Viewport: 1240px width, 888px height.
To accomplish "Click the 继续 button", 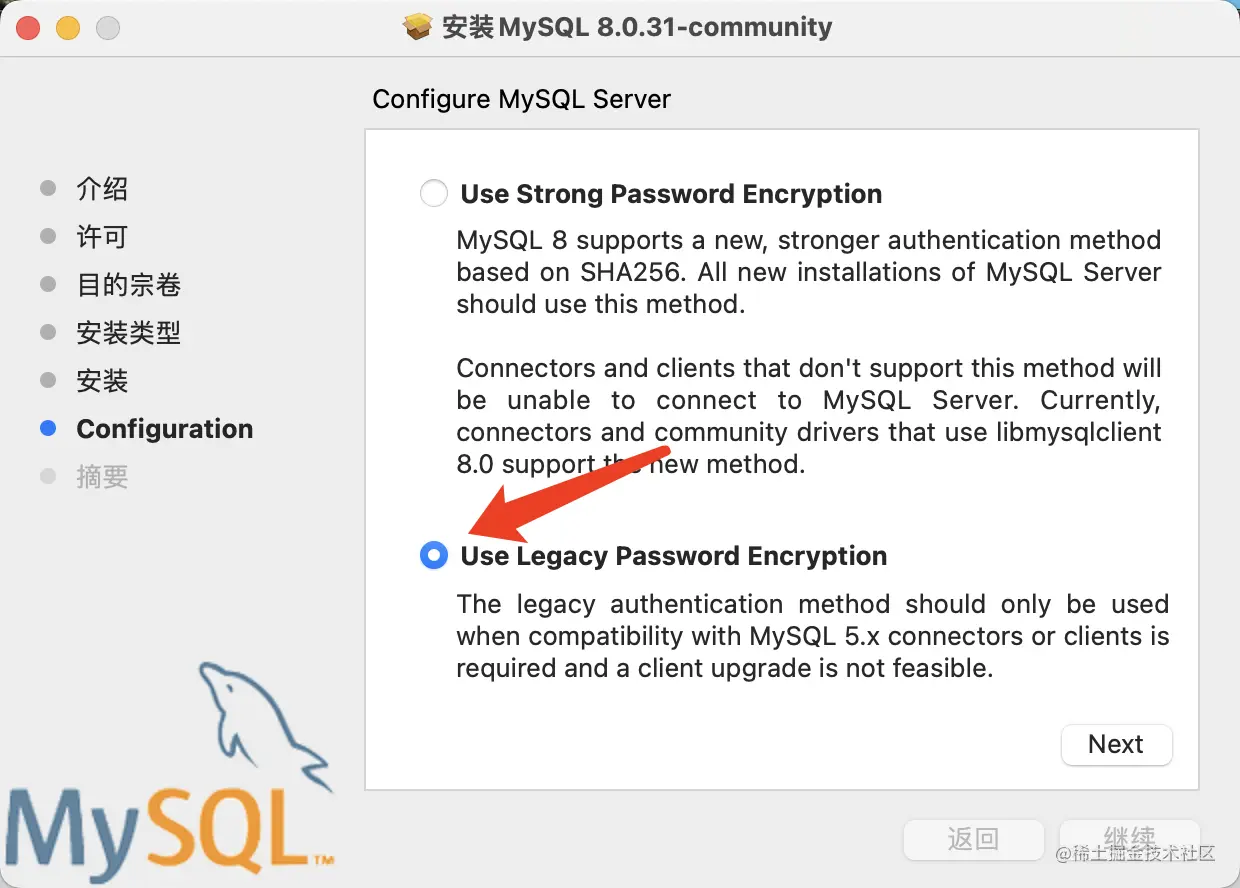I will click(1130, 839).
